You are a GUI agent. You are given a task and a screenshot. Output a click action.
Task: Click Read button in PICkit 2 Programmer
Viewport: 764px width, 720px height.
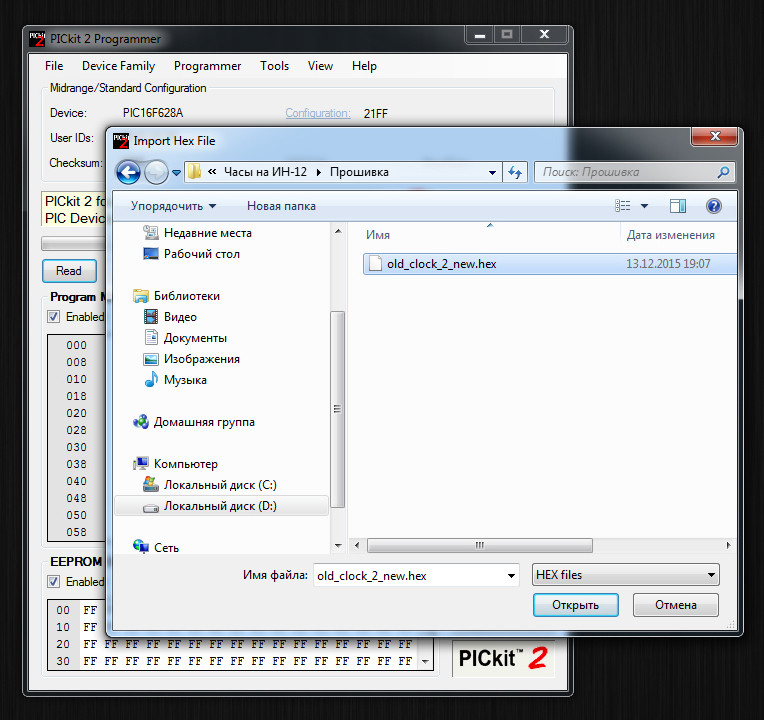69,271
